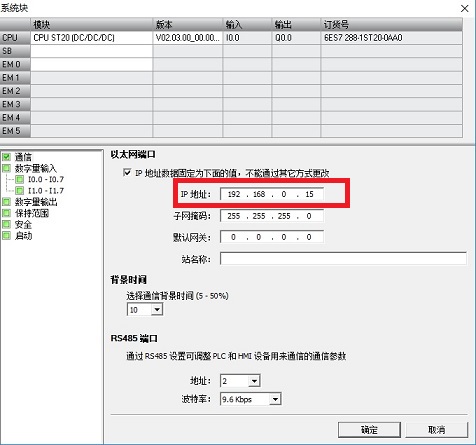Click the I0.0 - I0.7 node icon
476x445 pixels.
tap(20, 179)
